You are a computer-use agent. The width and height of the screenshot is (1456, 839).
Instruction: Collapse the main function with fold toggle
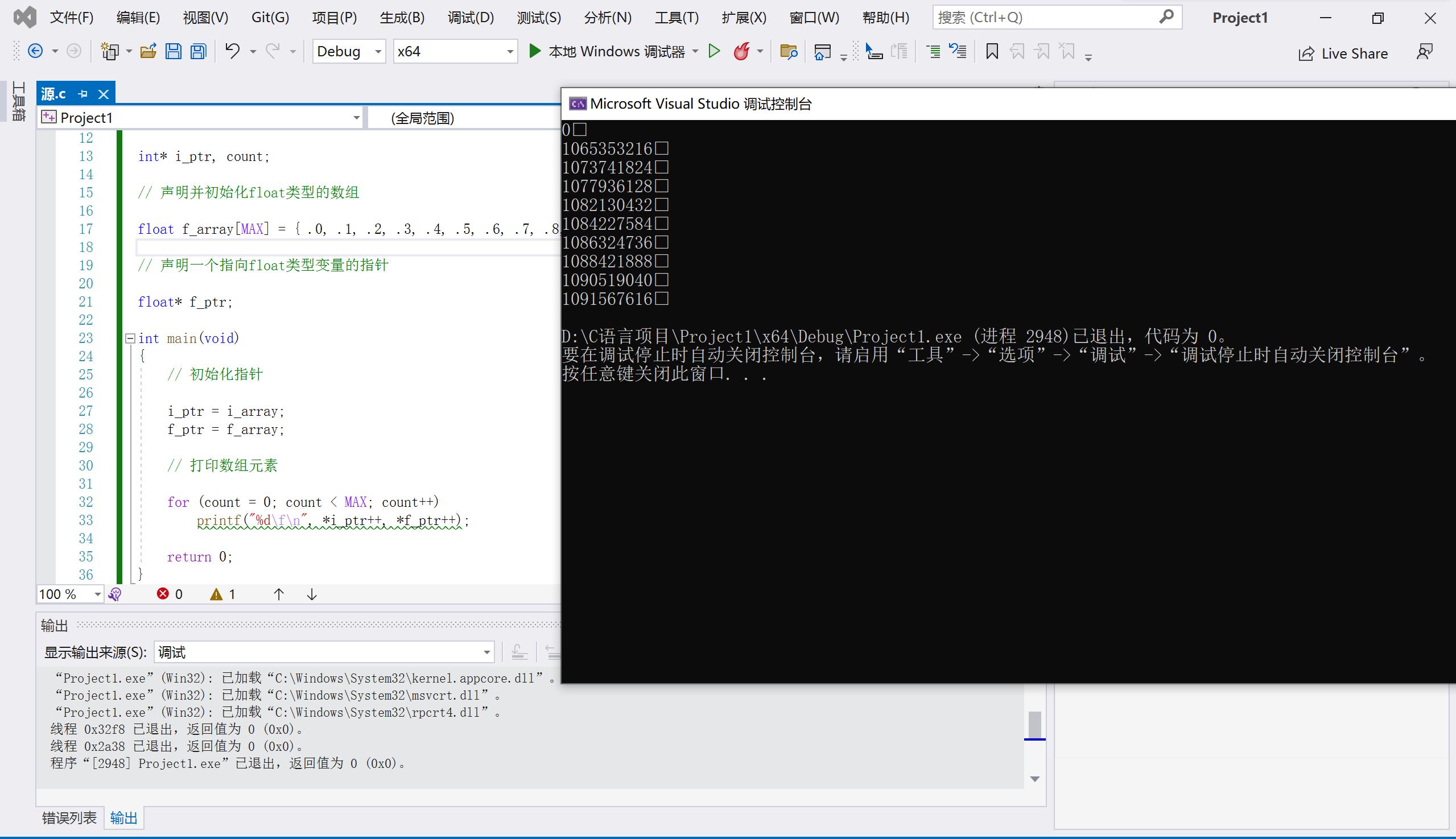pyautogui.click(x=130, y=338)
